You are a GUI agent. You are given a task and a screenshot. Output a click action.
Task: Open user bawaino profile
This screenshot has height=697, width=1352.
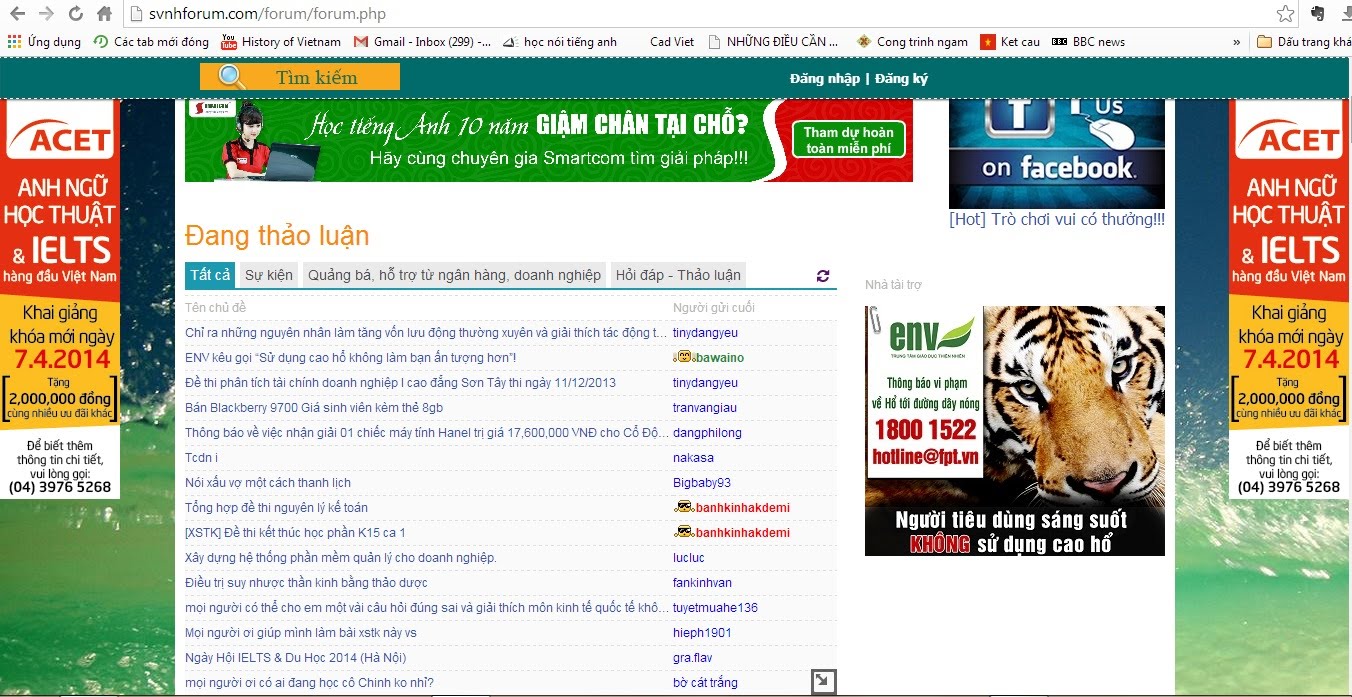click(719, 358)
